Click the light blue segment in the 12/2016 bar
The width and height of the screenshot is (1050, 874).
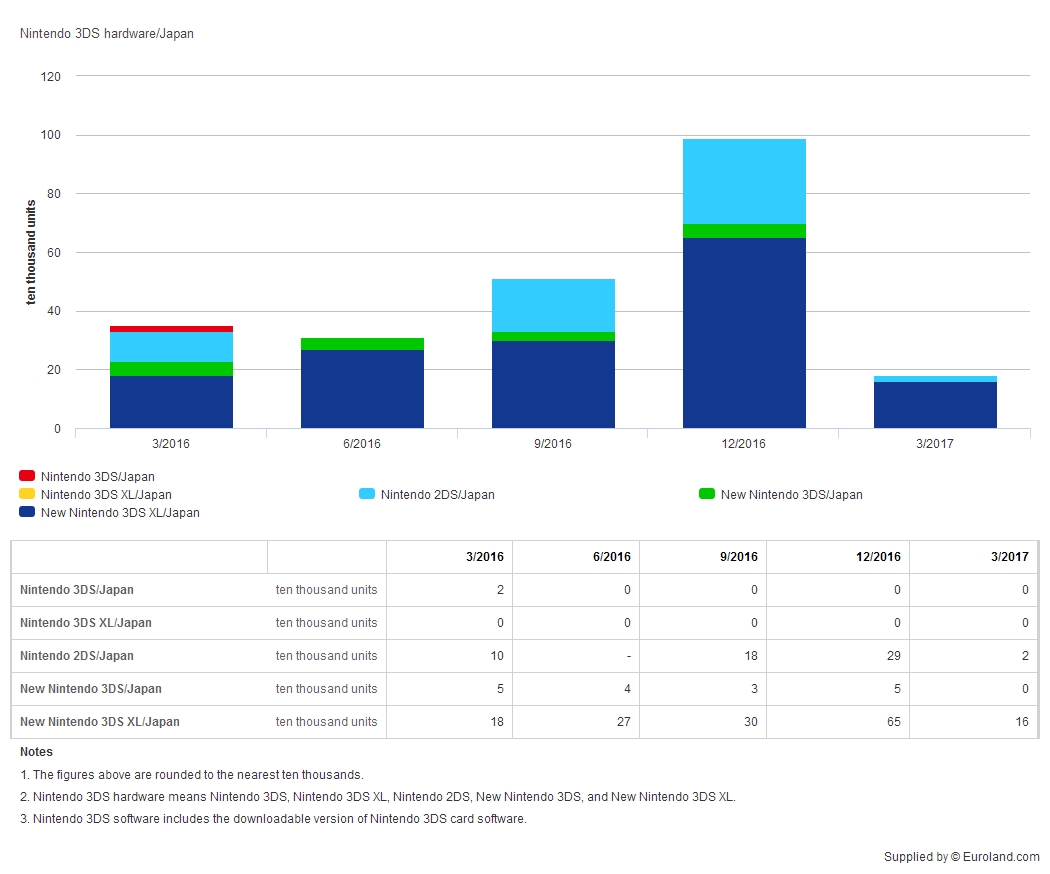744,181
